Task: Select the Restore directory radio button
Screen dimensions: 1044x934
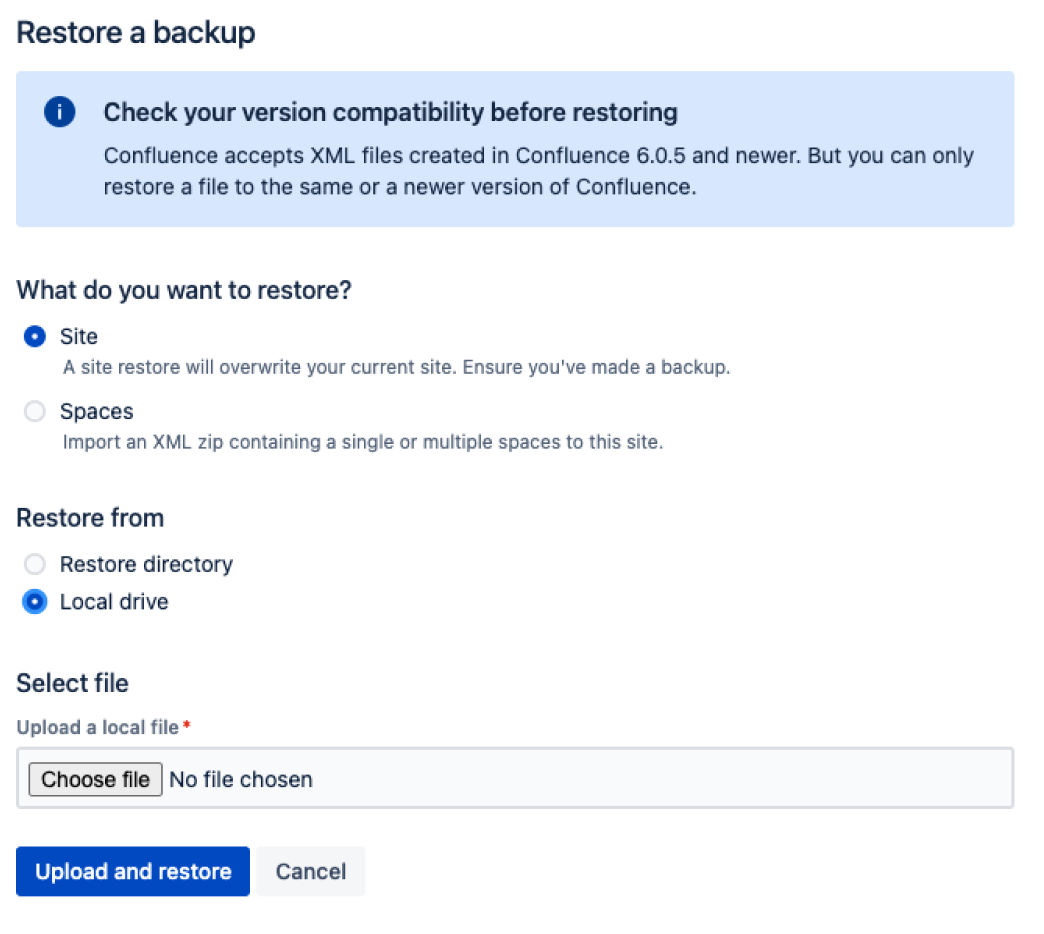Action: tap(35, 564)
